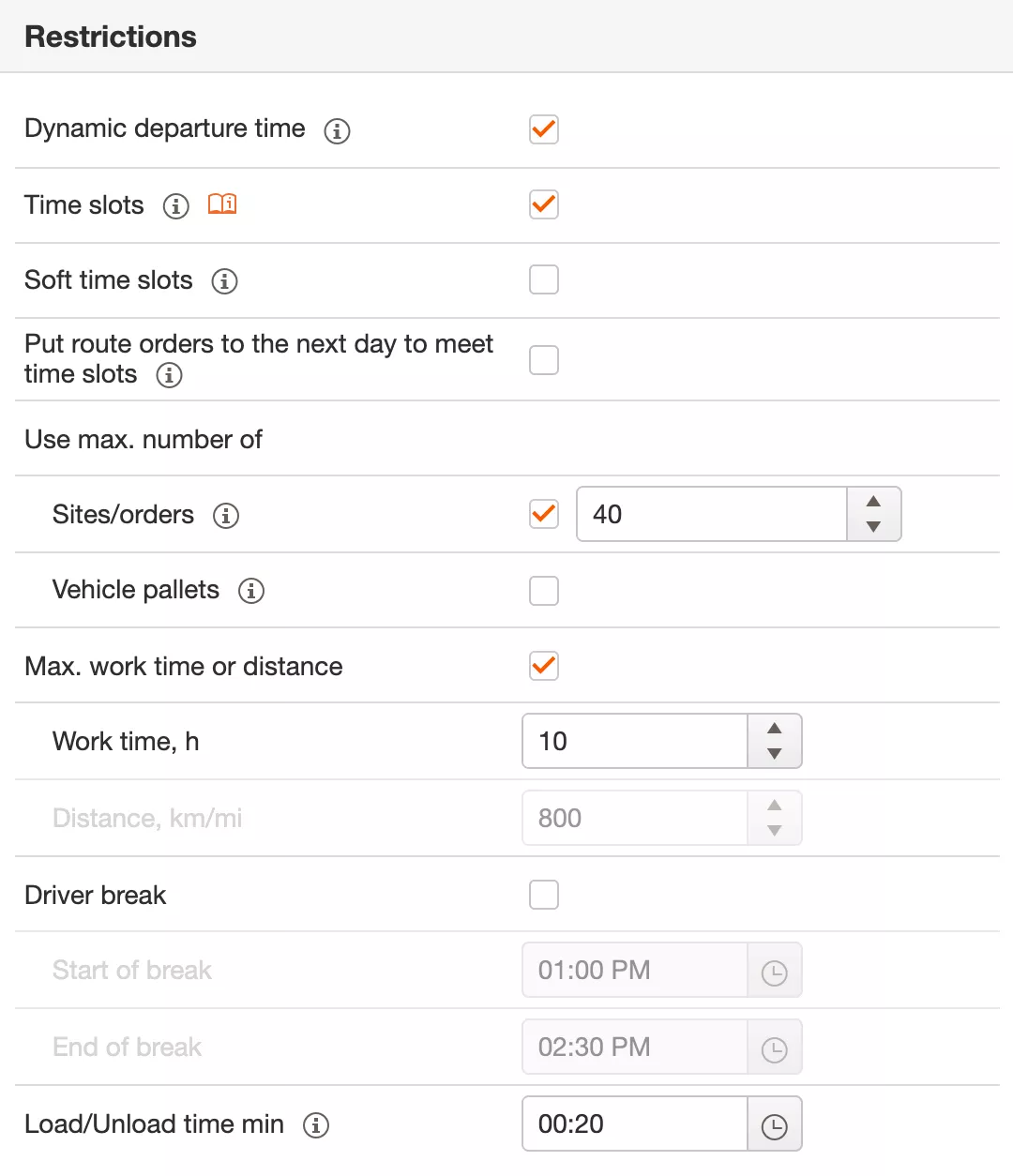Click the 'Work time, h' label

point(126,741)
